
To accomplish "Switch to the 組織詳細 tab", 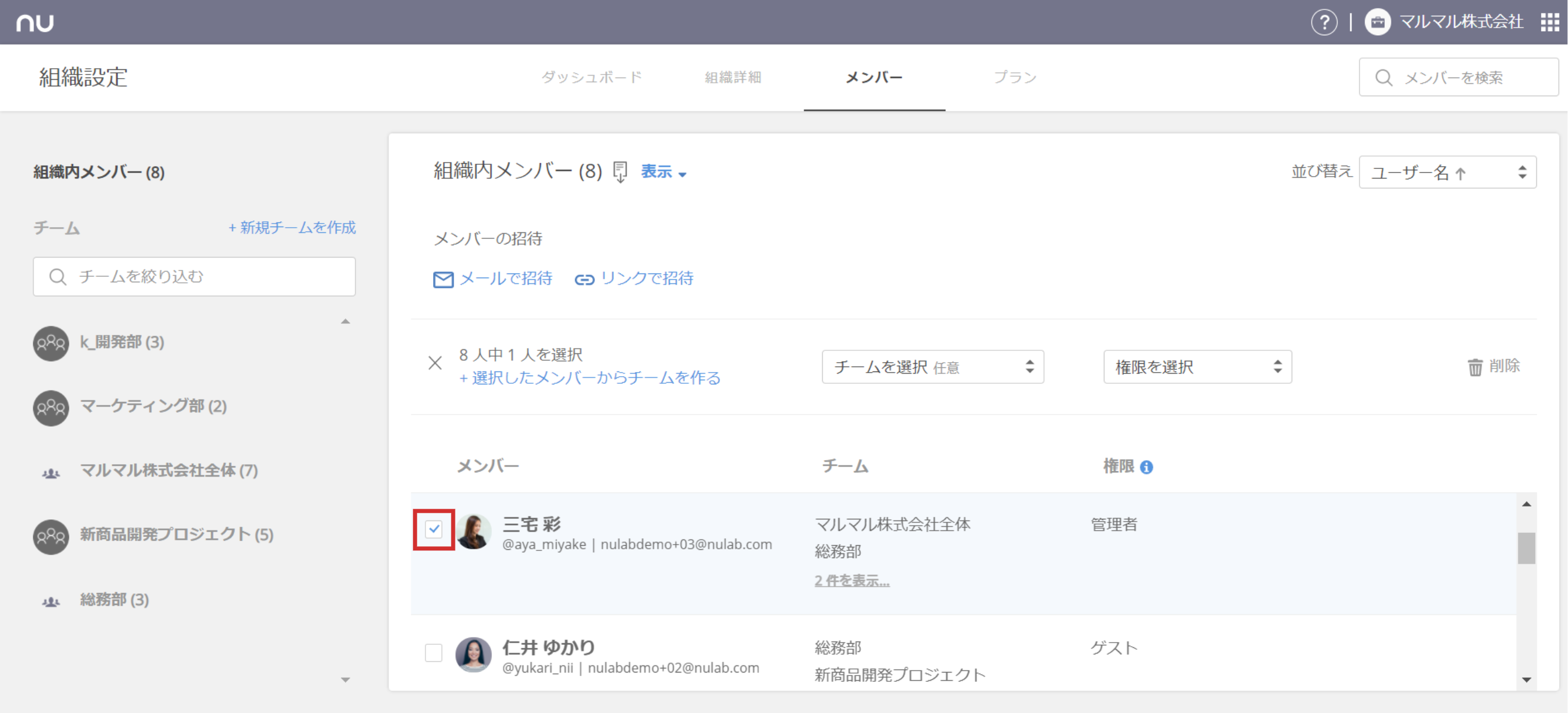I will click(733, 77).
